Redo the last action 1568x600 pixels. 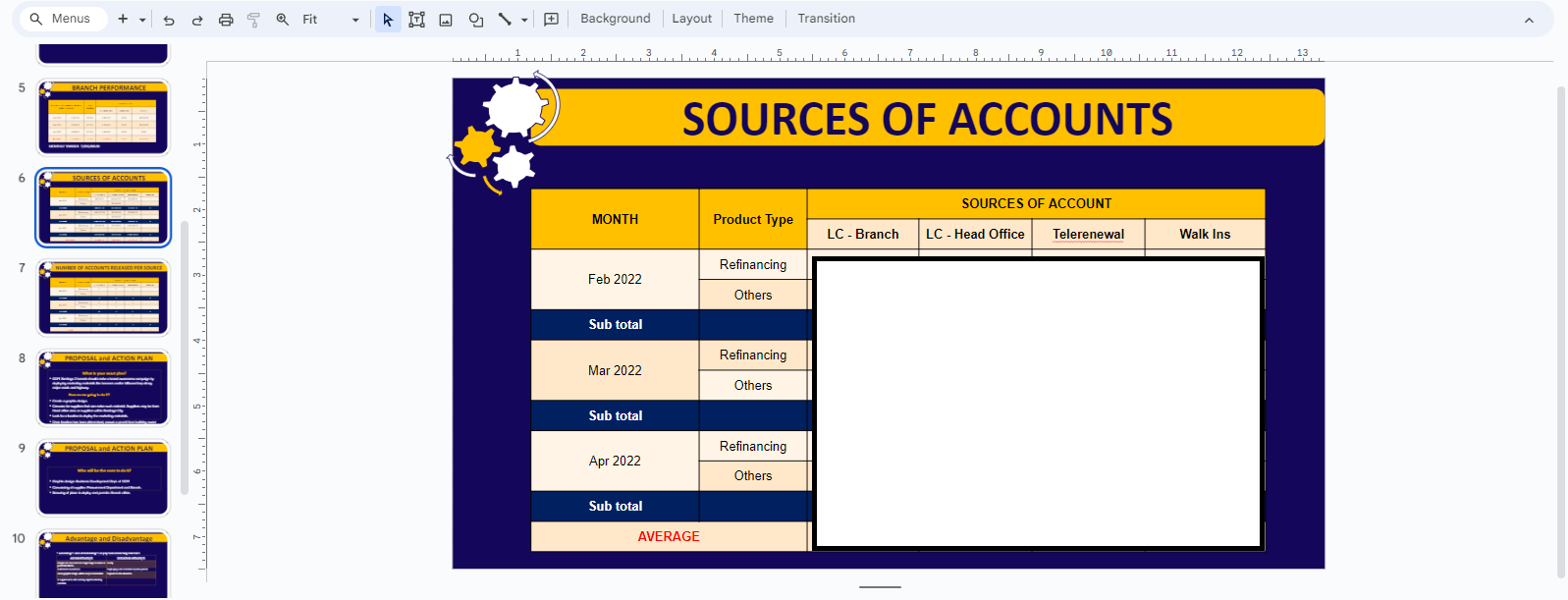click(x=197, y=20)
